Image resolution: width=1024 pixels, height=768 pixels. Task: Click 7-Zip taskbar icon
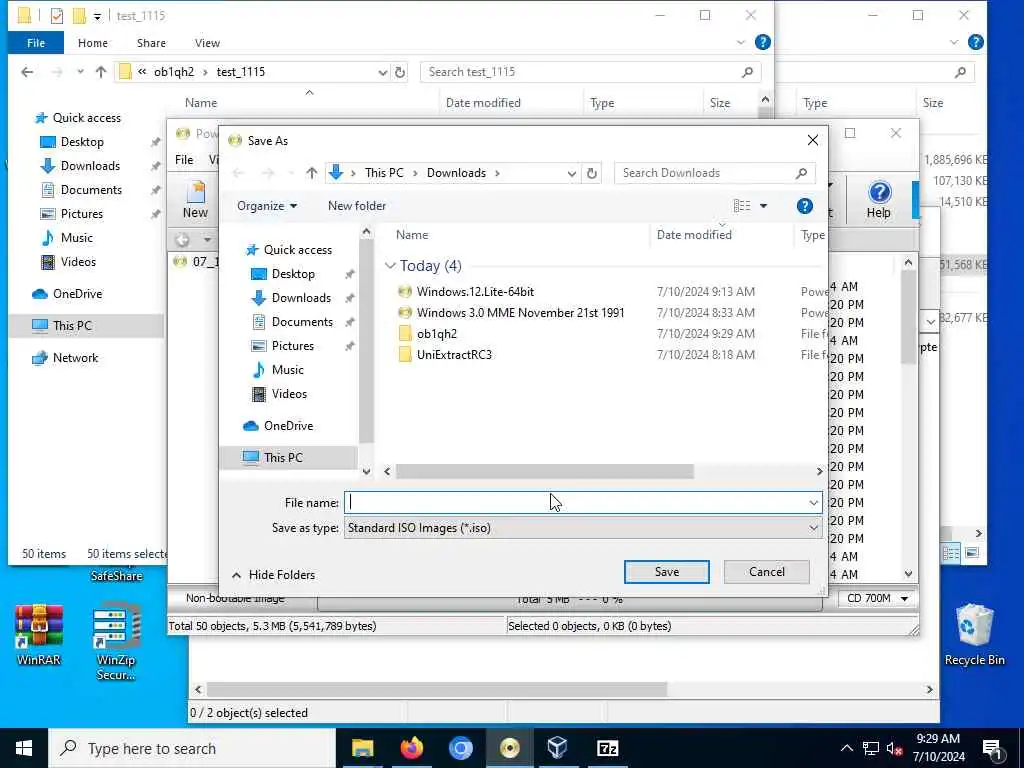607,748
